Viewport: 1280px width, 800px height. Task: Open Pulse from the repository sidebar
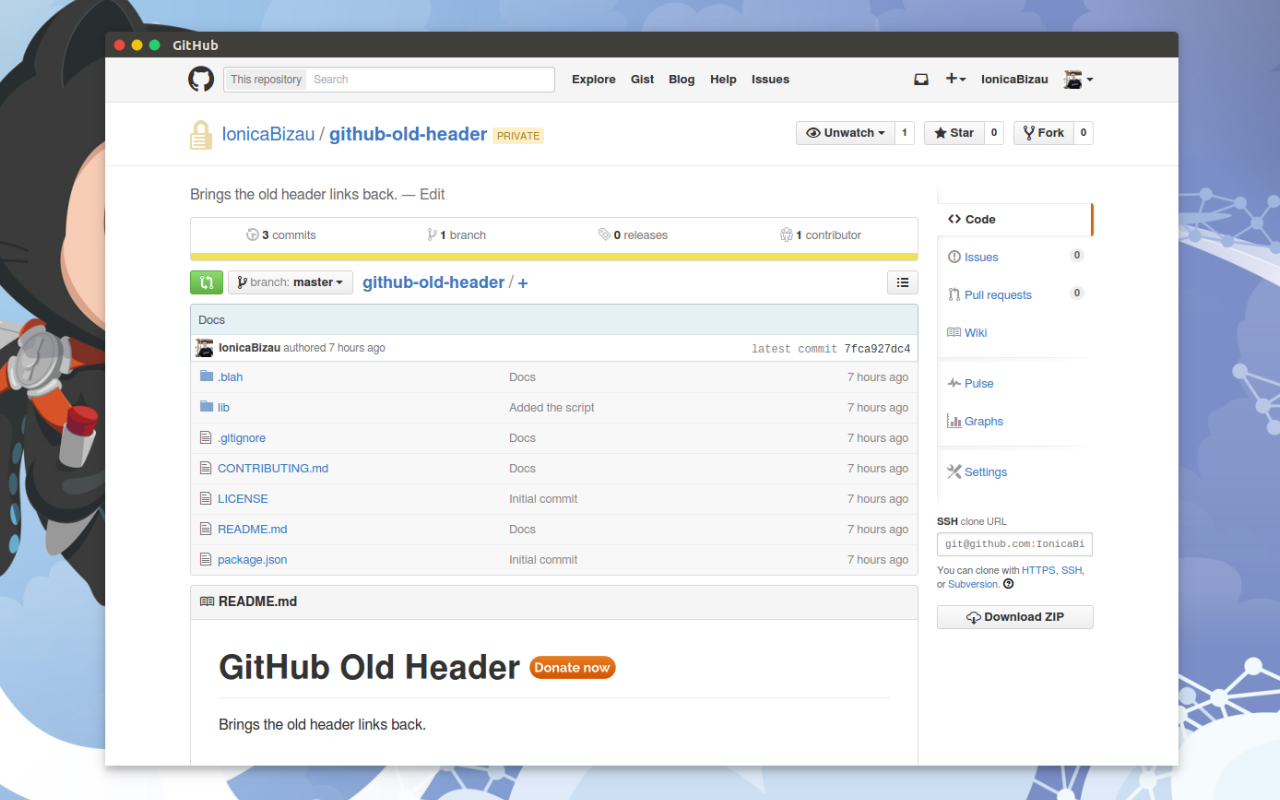(977, 383)
